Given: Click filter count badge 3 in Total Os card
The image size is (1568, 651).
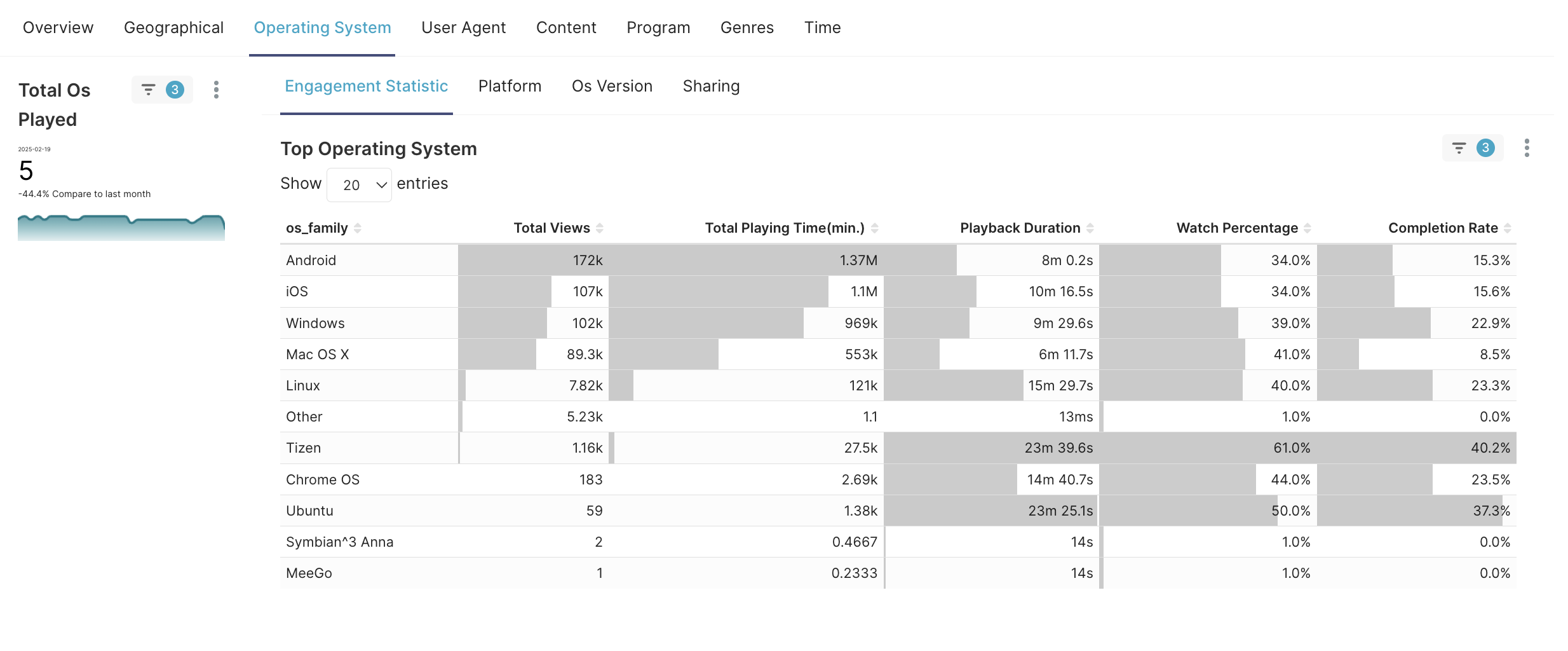Looking at the screenshot, I should (x=175, y=90).
